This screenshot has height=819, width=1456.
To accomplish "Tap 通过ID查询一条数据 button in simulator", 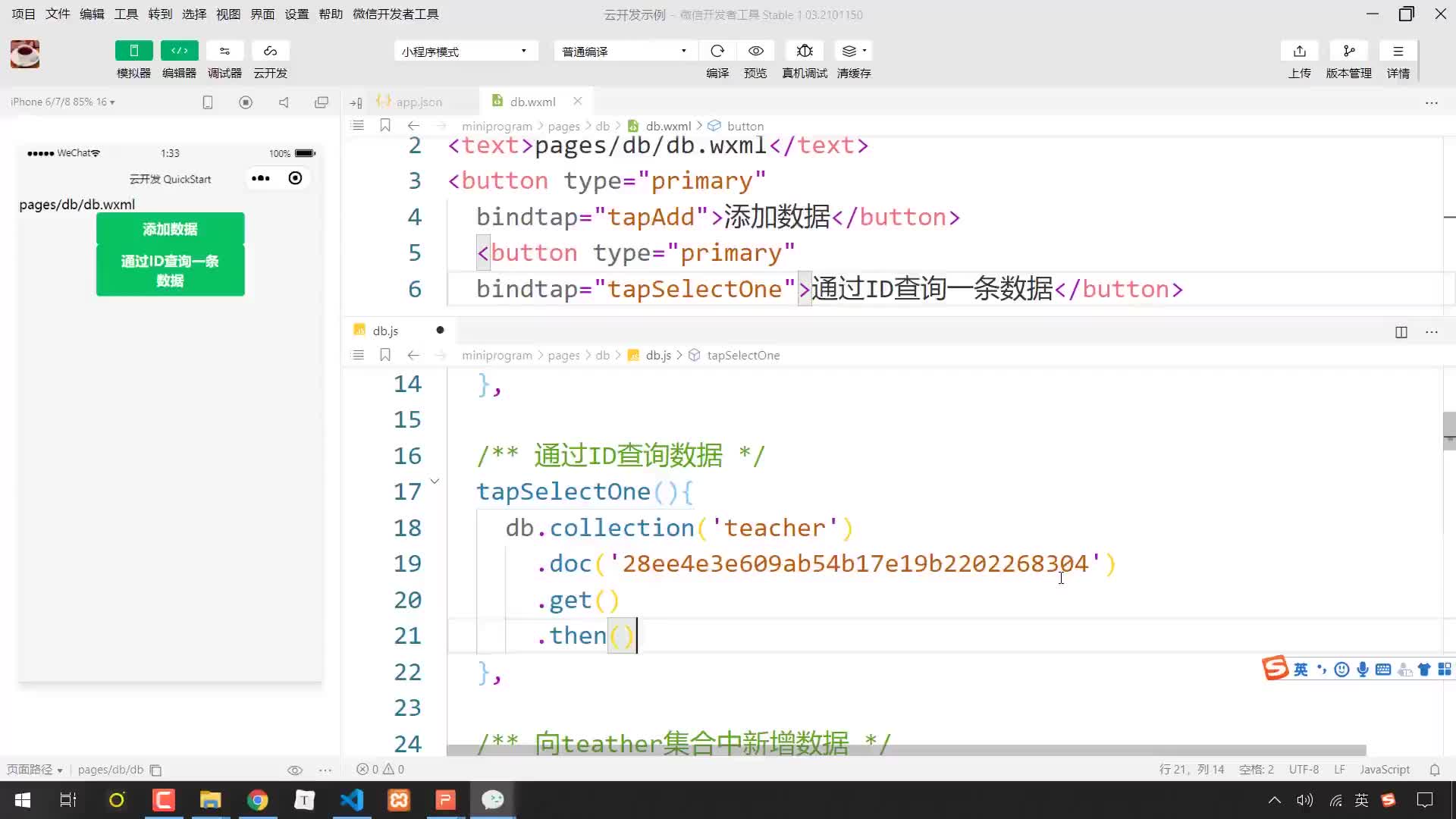I will click(x=170, y=271).
